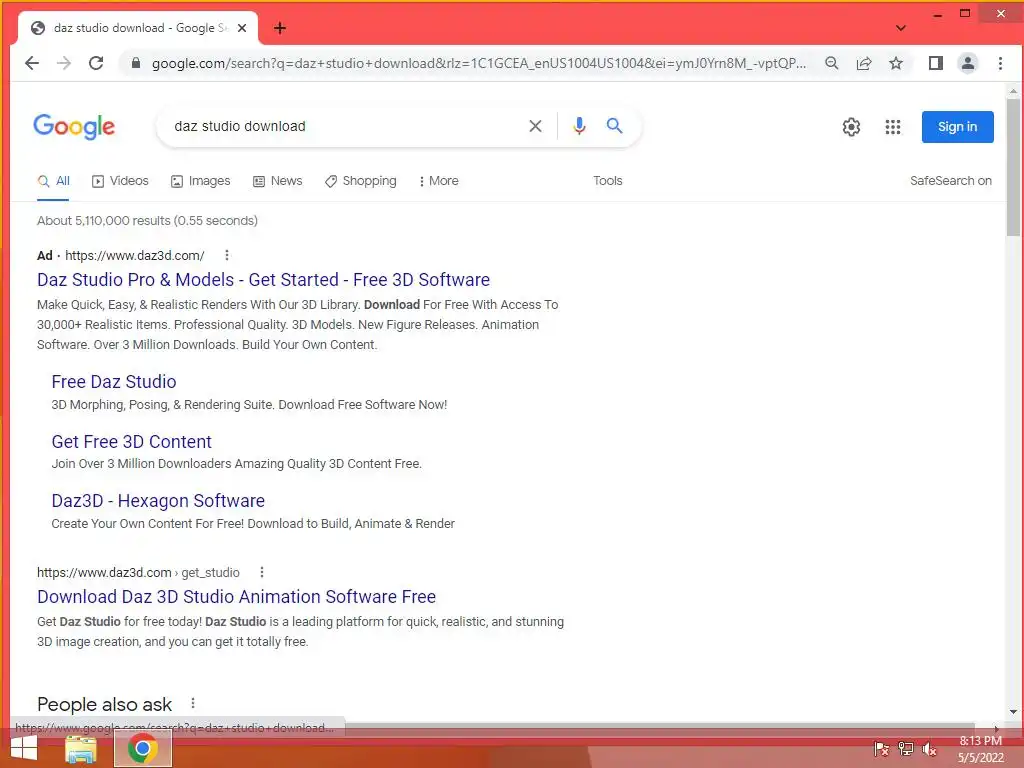Open Daz Studio Pro & Models ad link

point(263,280)
